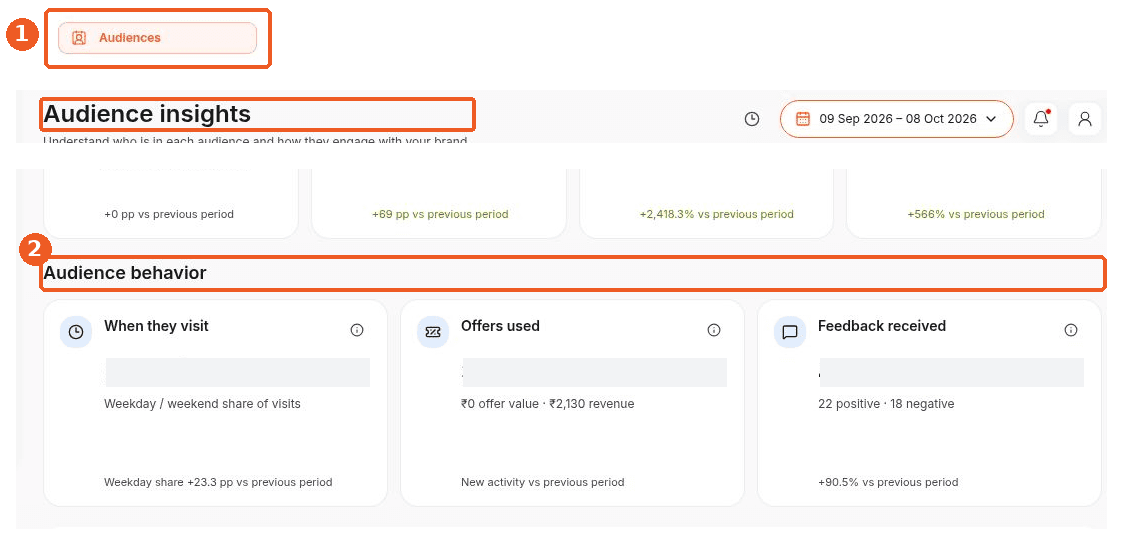Open the 09 Sep – 08 Oct date range picker
This screenshot has height=549, width=1123.
897,119
